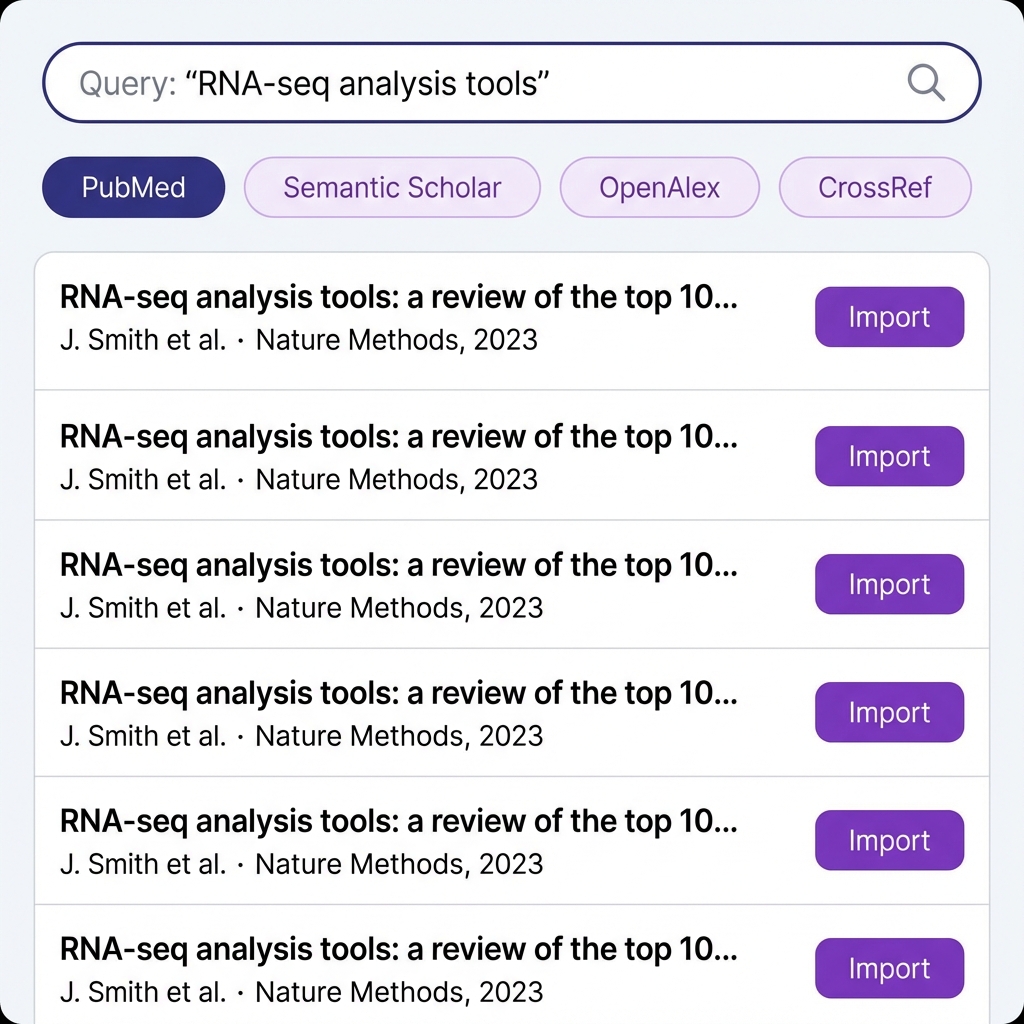The width and height of the screenshot is (1024, 1024).
Task: Open the first result titled RNA-seq analysis tools
Action: (x=398, y=297)
